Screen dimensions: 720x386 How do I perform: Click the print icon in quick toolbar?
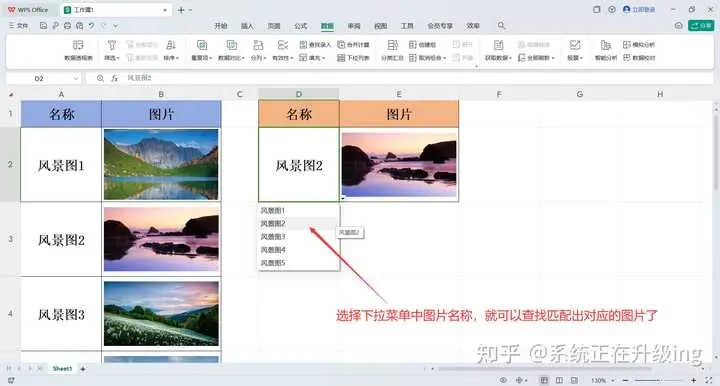coord(68,26)
